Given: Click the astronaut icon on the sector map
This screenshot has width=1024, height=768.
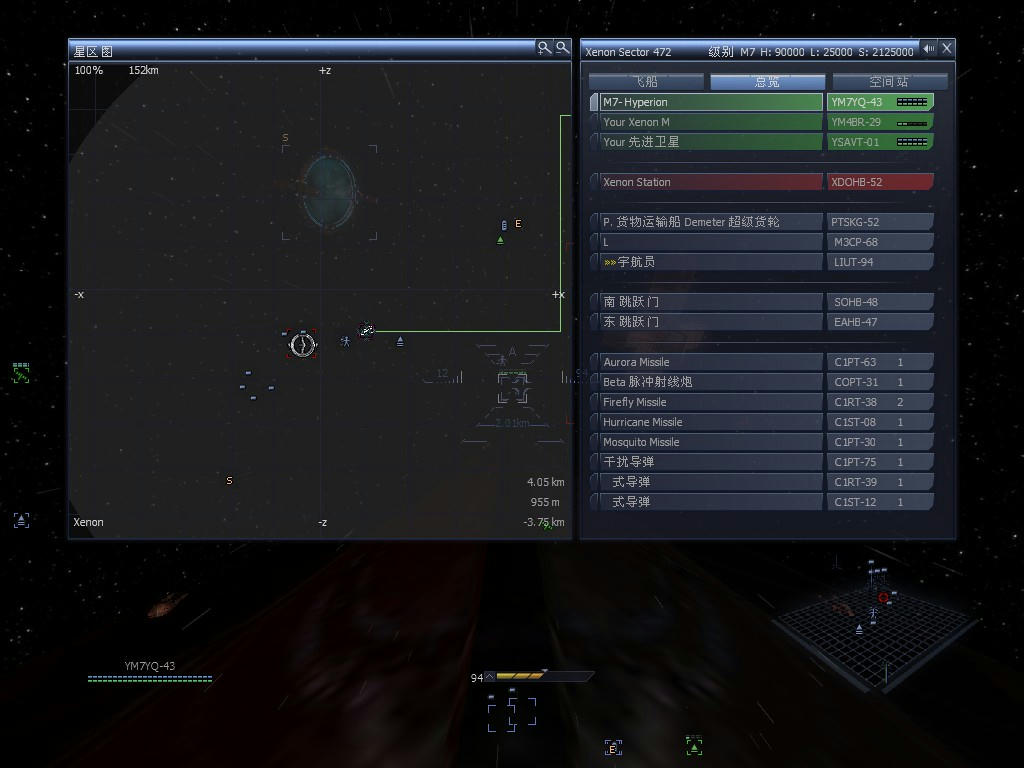Looking at the screenshot, I should pyautogui.click(x=345, y=342).
